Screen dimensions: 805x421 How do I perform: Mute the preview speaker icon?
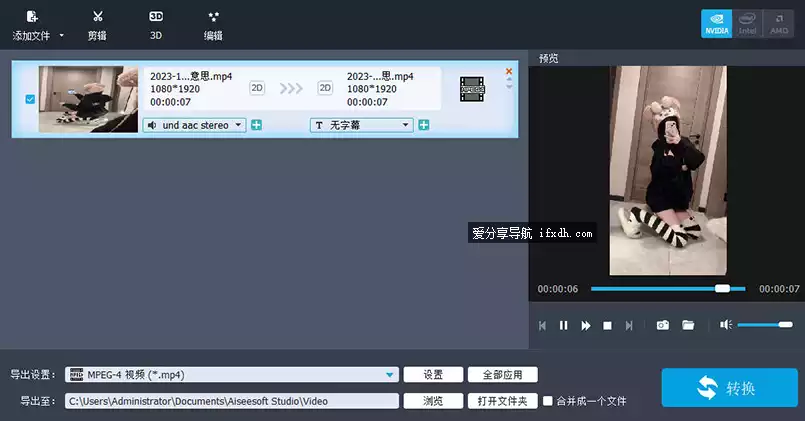pyautogui.click(x=725, y=324)
